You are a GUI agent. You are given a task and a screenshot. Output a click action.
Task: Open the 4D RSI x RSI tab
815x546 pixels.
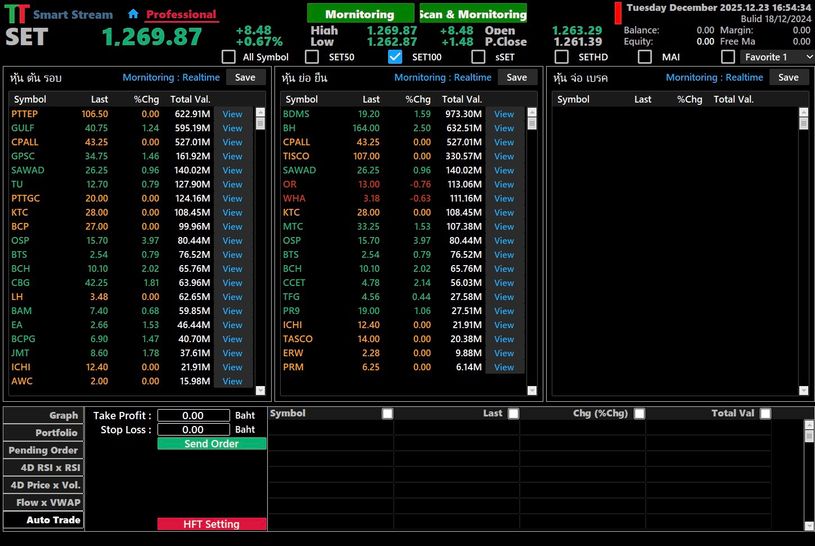tap(43, 468)
